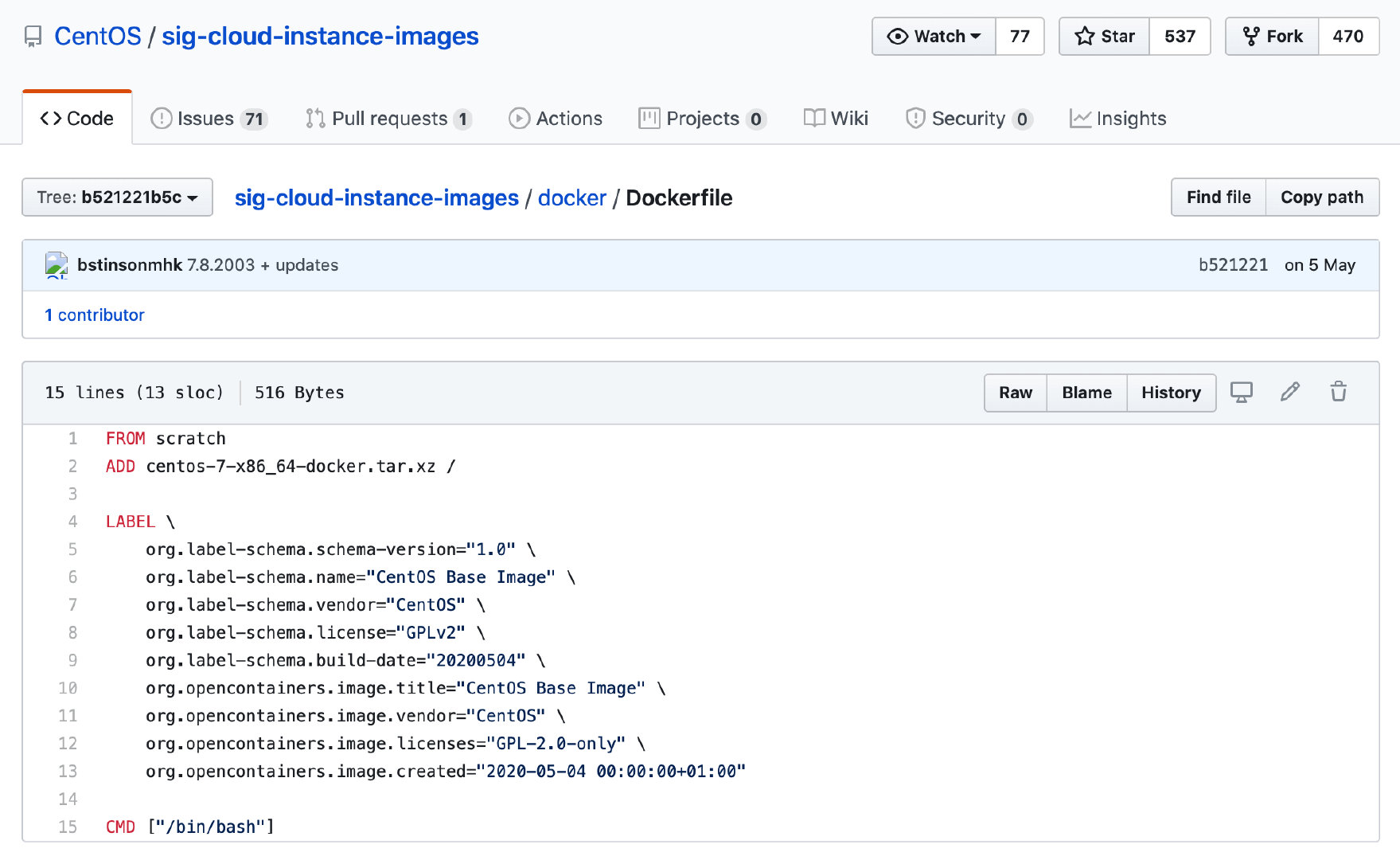Screen dimensions: 1400x860
Task: Switch to Pull requests tab
Action: coord(388,119)
